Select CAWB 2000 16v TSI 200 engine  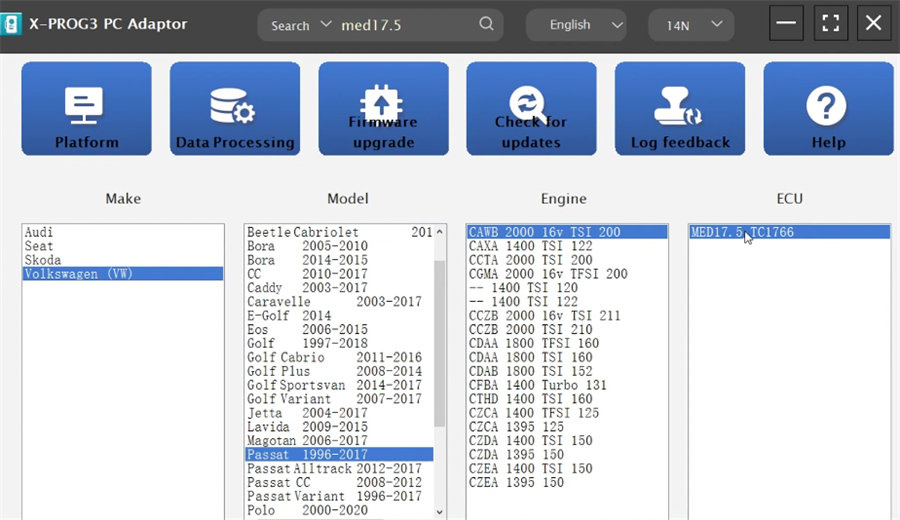click(567, 232)
